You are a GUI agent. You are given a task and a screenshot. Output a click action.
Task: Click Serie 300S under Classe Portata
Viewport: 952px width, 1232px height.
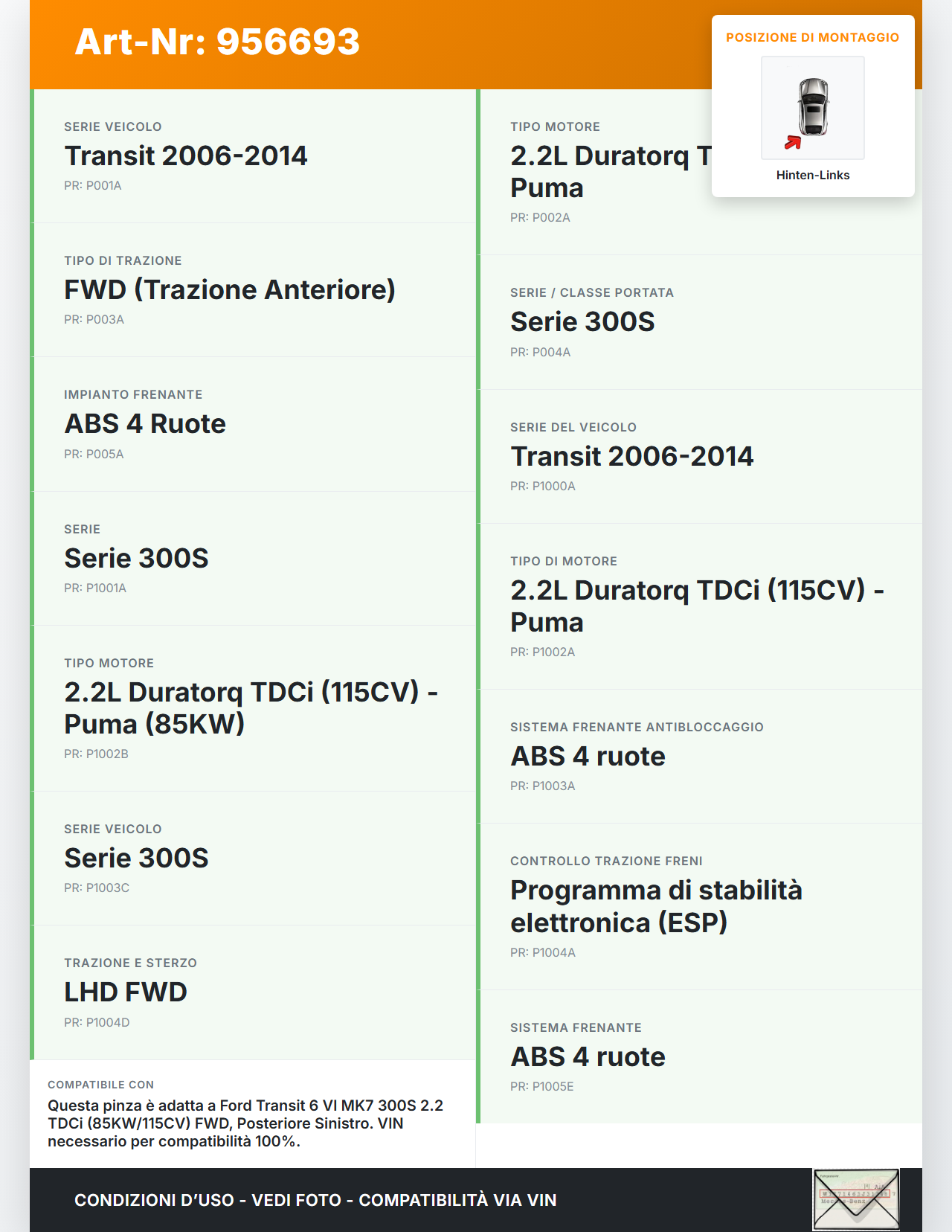coord(582,321)
